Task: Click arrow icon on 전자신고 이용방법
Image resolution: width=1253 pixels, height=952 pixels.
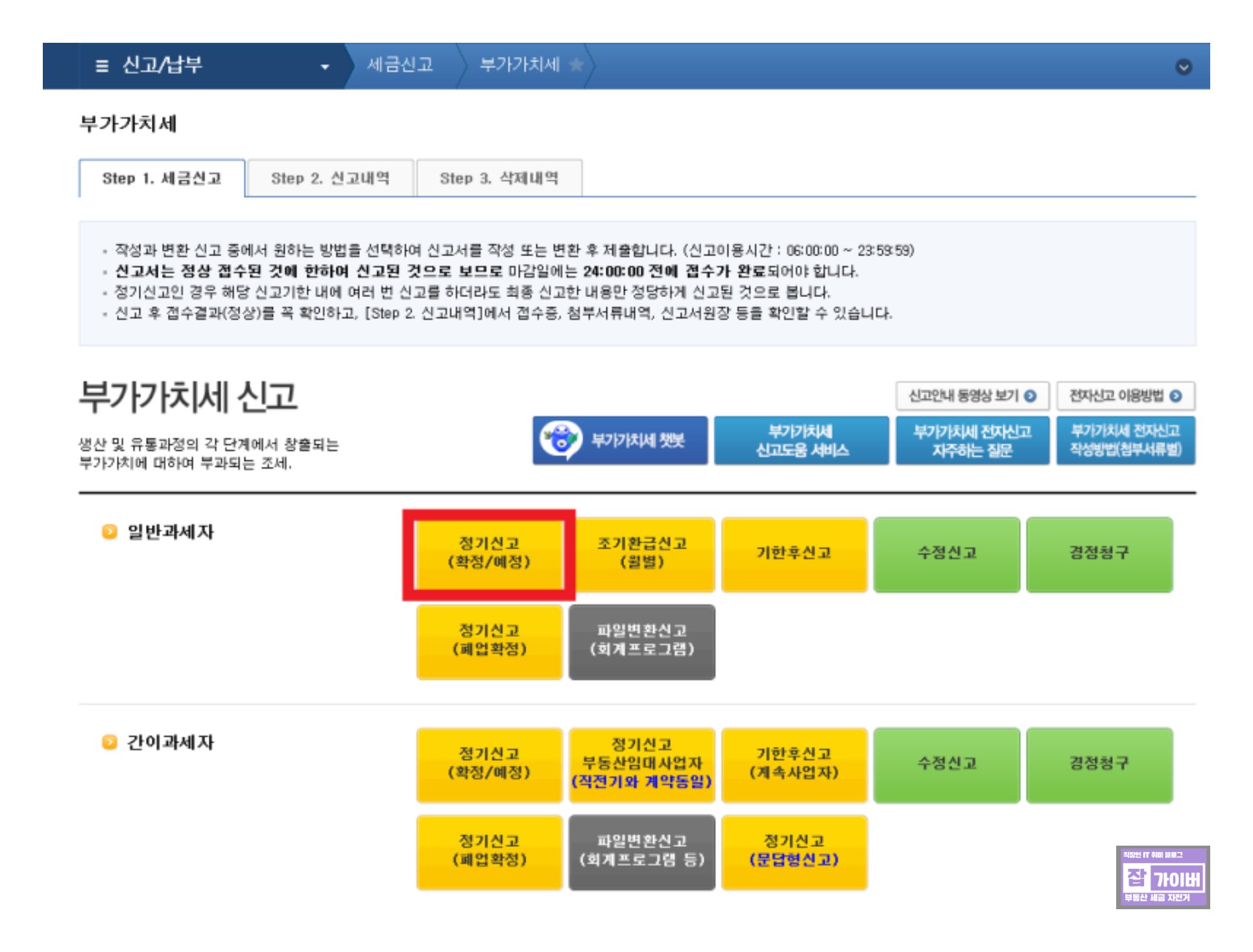Action: (x=1175, y=396)
